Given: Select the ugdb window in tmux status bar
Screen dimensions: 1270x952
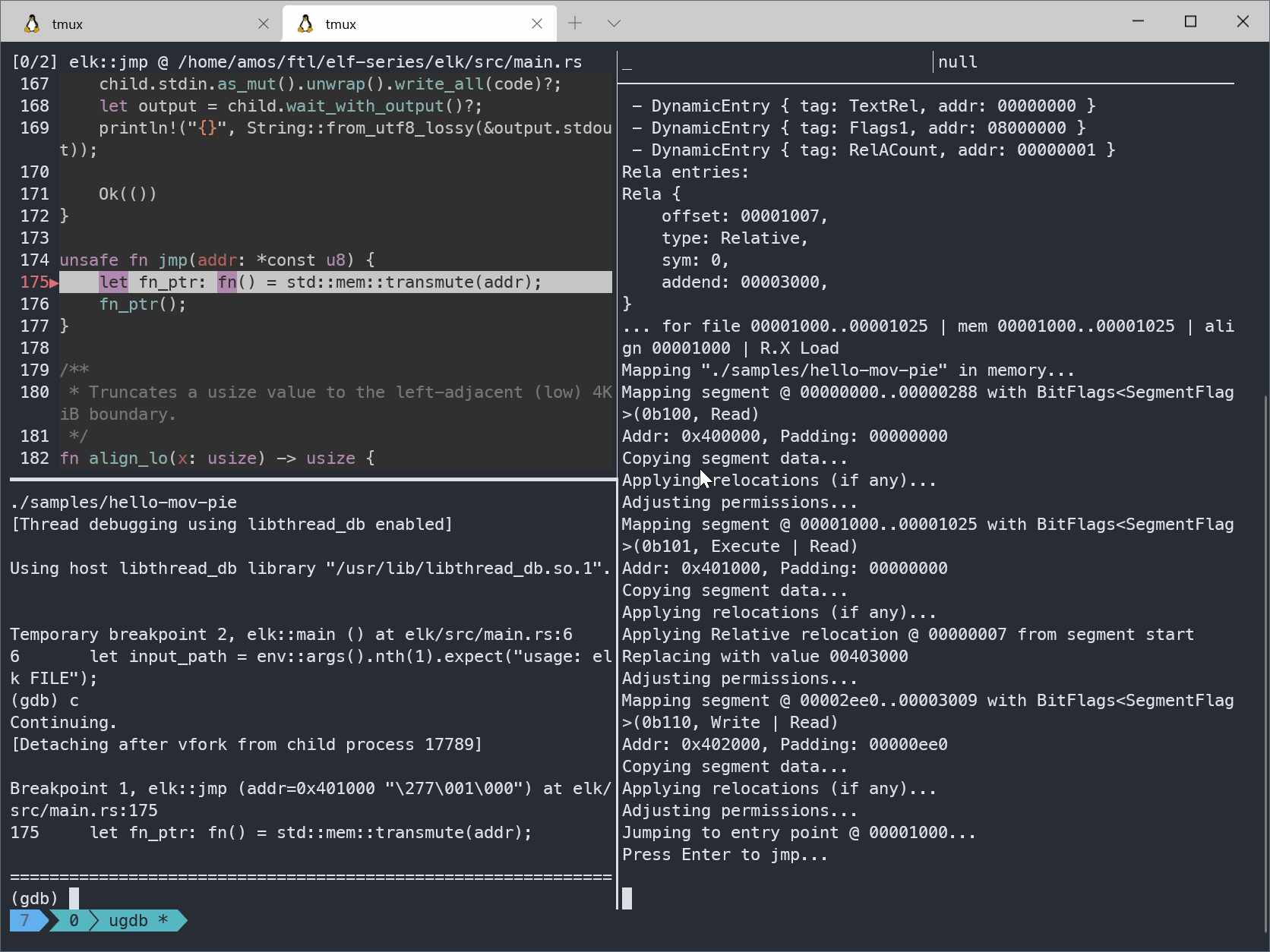Looking at the screenshot, I should point(137,920).
